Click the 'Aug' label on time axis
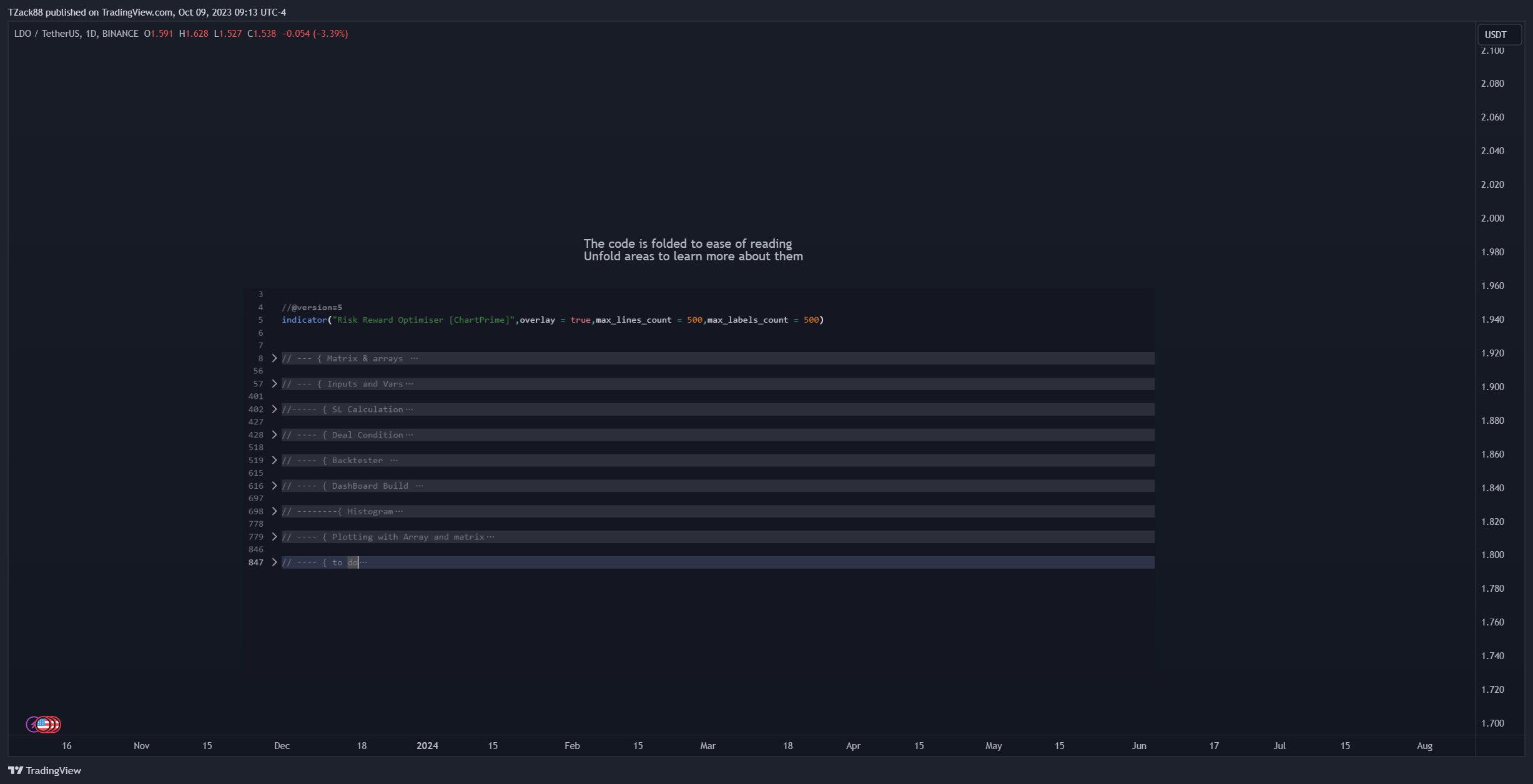 1424,745
